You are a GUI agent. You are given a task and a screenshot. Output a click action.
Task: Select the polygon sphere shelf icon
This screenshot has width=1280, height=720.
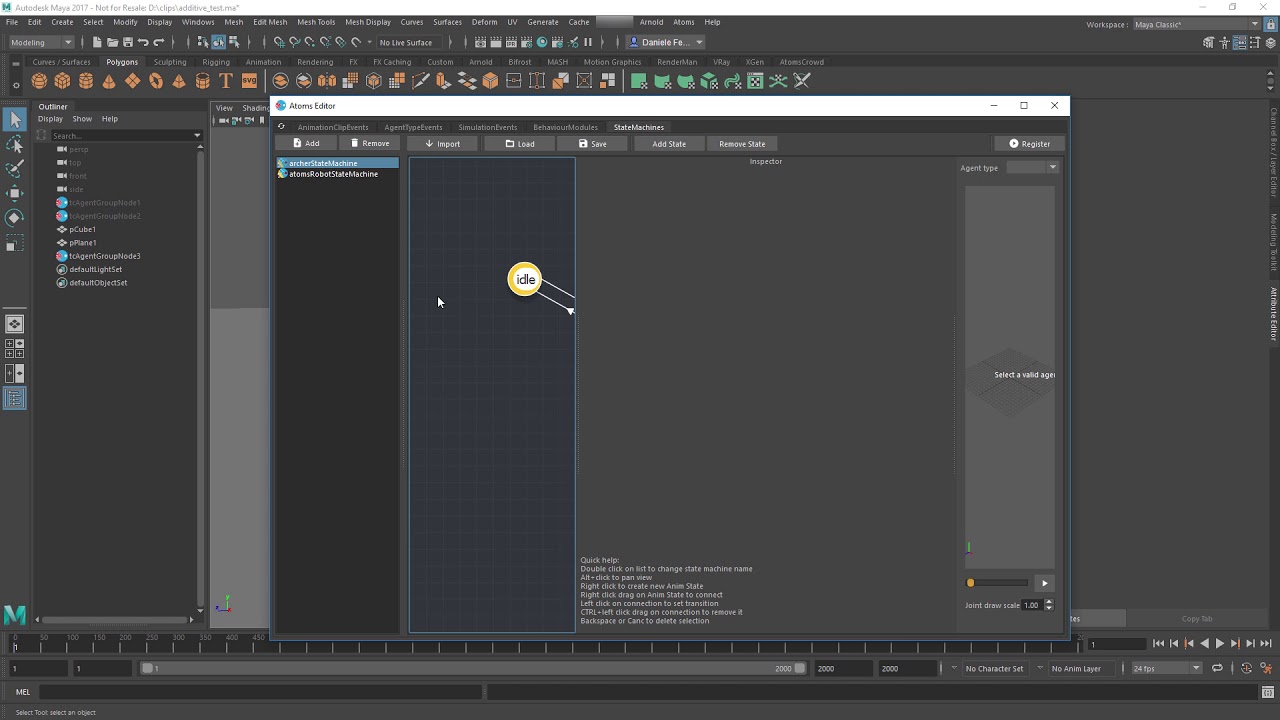point(39,81)
